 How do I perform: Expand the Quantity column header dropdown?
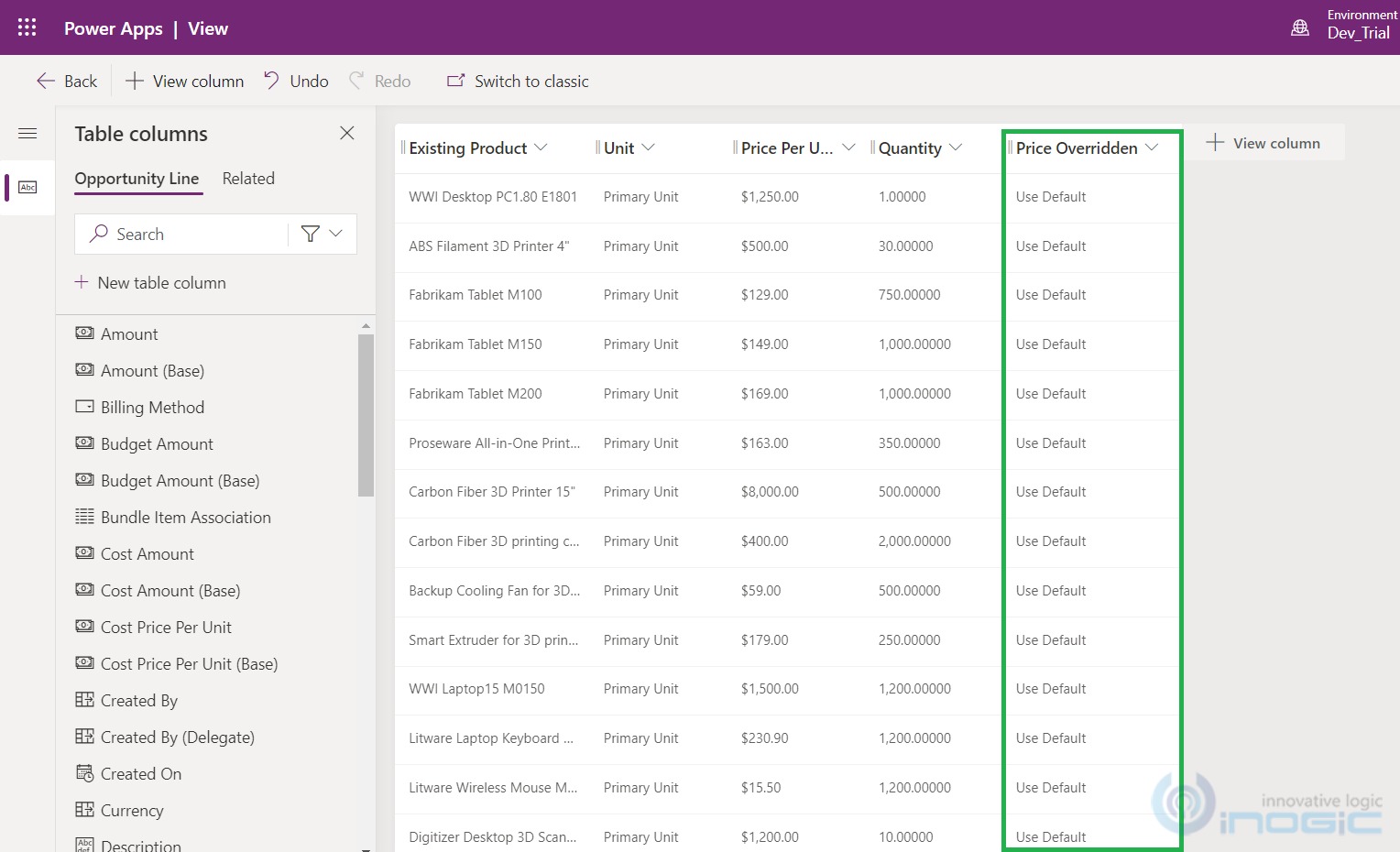pyautogui.click(x=956, y=147)
